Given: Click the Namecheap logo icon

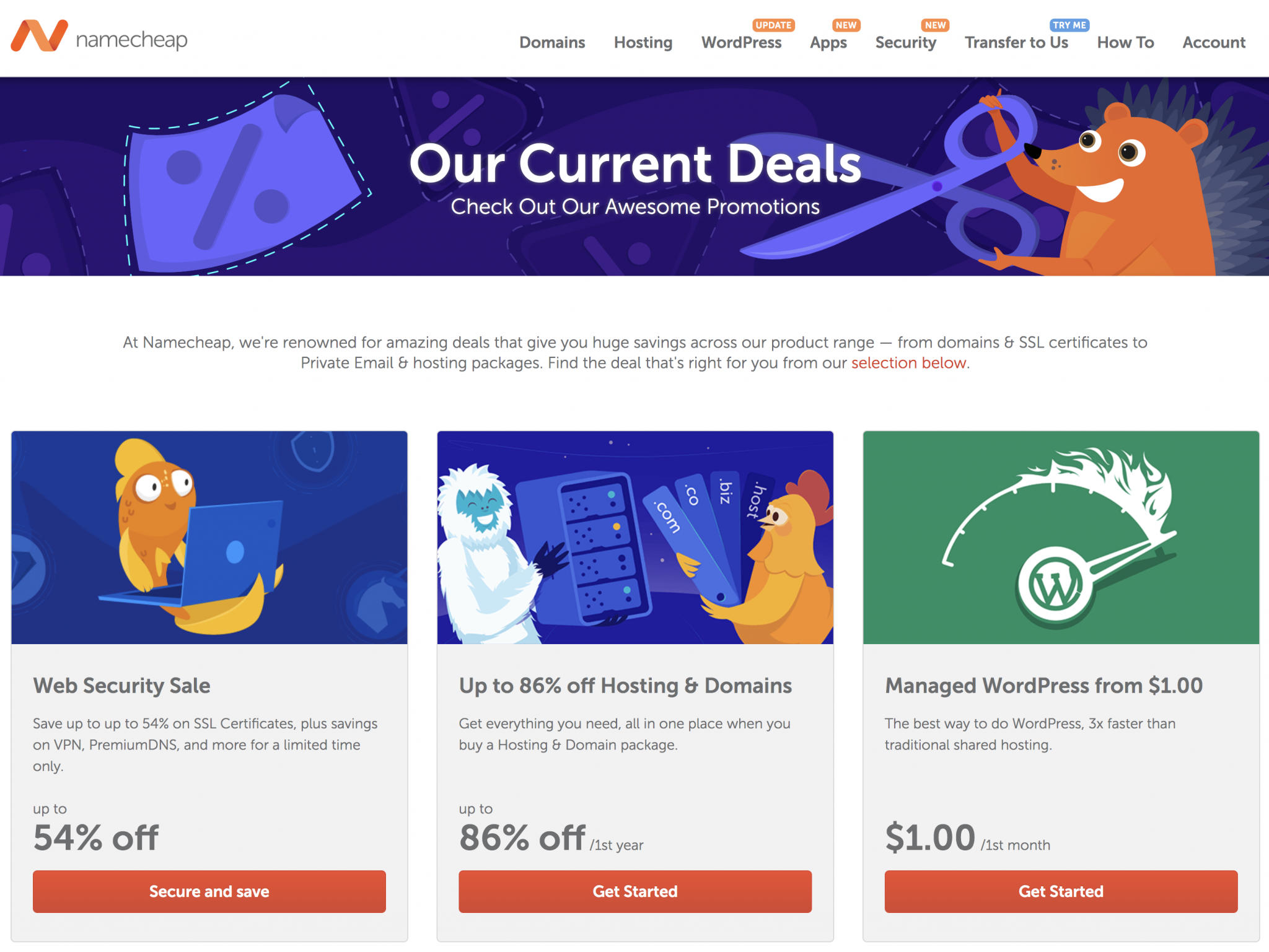Looking at the screenshot, I should [39, 36].
